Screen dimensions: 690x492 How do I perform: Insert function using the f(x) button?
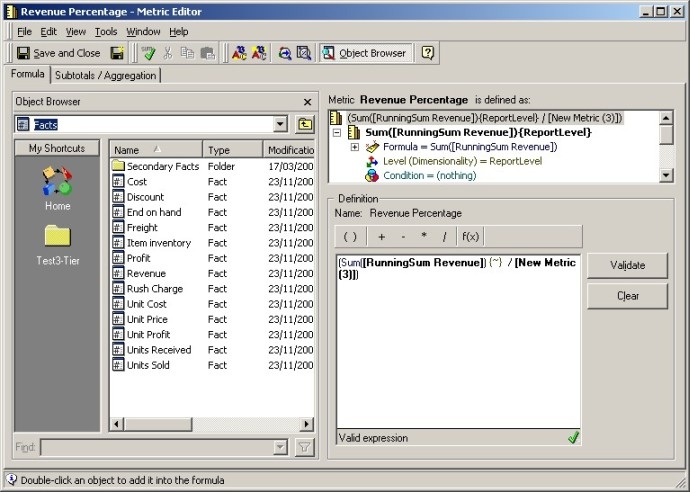pyautogui.click(x=470, y=237)
